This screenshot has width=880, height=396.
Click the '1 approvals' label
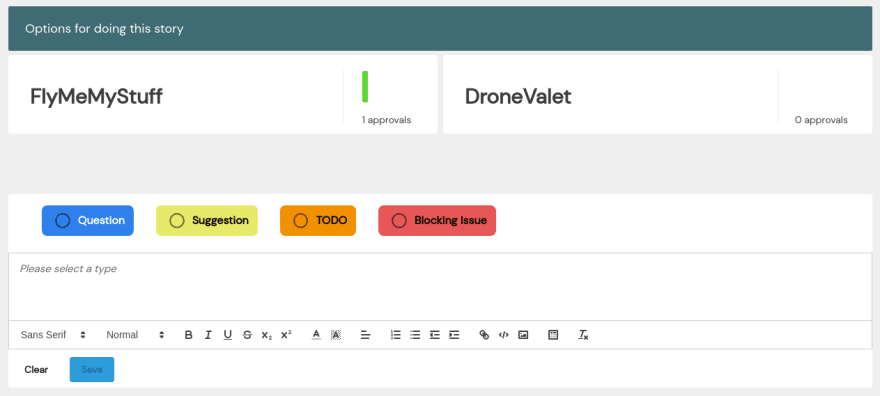click(386, 120)
